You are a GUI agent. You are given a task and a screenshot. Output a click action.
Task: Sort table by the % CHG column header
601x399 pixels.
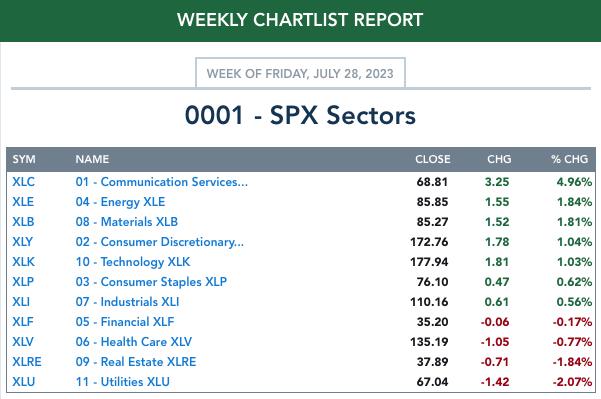click(x=570, y=159)
